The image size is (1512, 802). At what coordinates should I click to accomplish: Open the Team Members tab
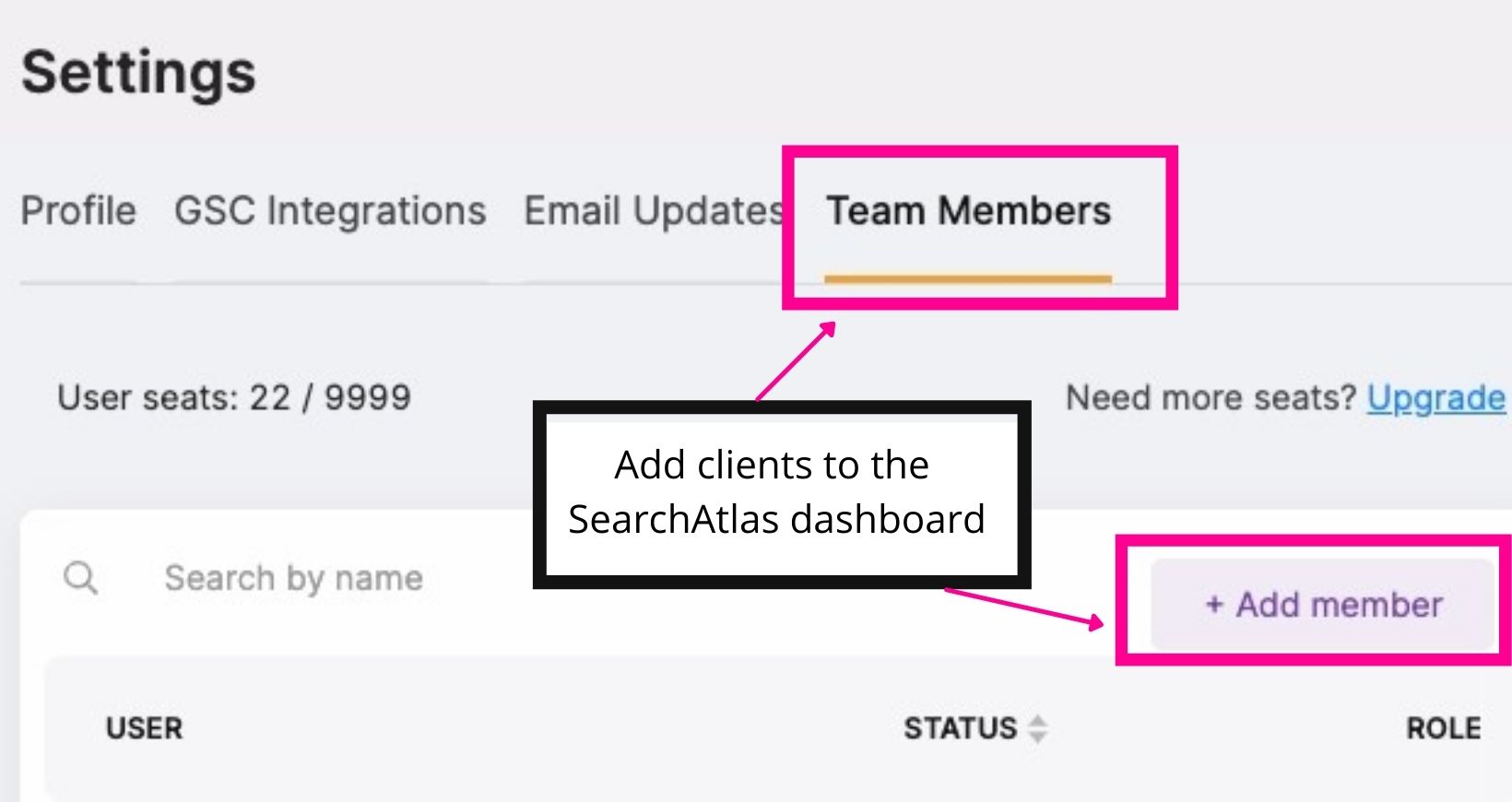pyautogui.click(x=970, y=210)
